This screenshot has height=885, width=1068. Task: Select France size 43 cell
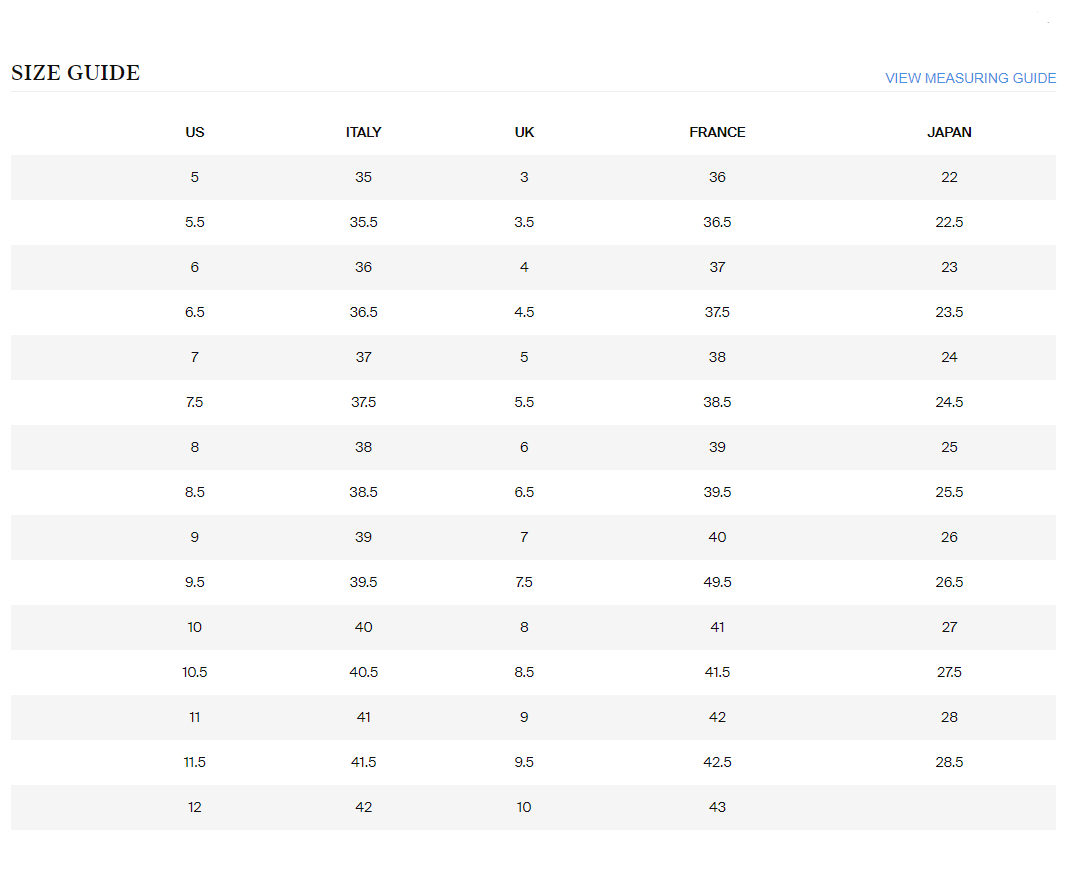(x=717, y=807)
